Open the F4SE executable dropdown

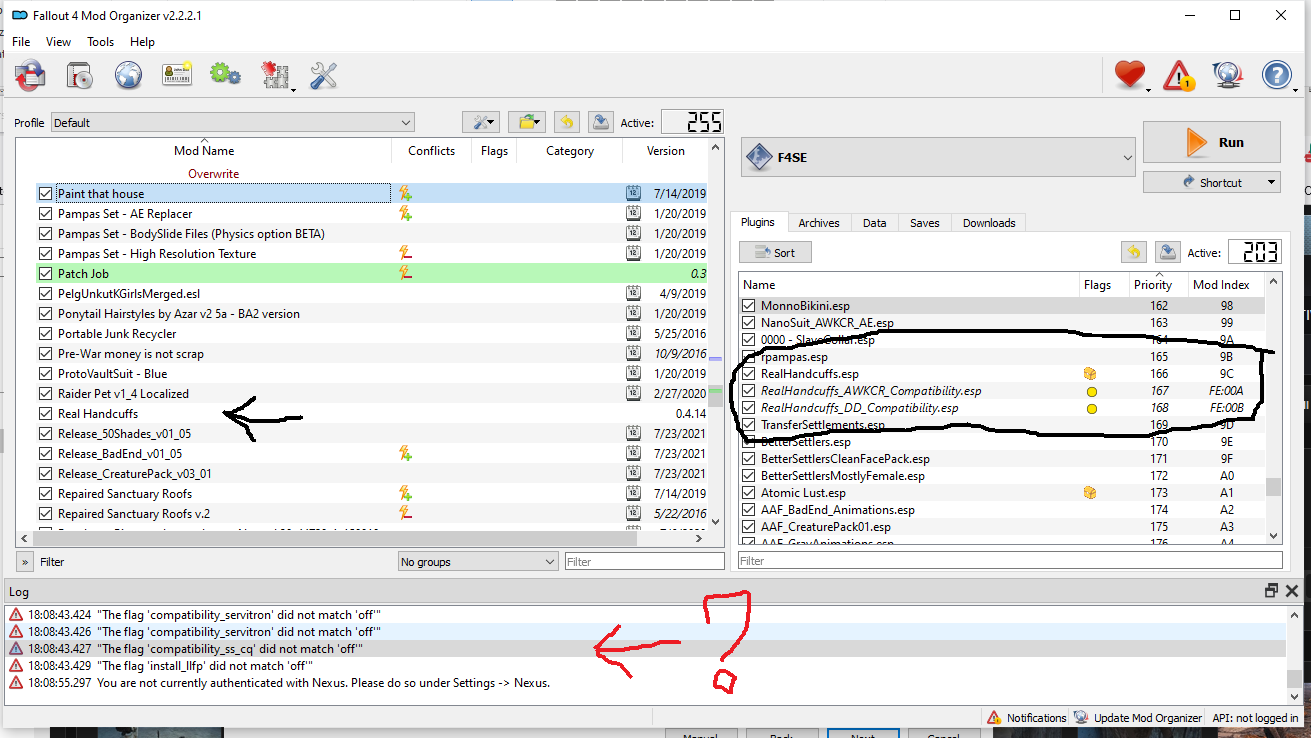pos(938,157)
